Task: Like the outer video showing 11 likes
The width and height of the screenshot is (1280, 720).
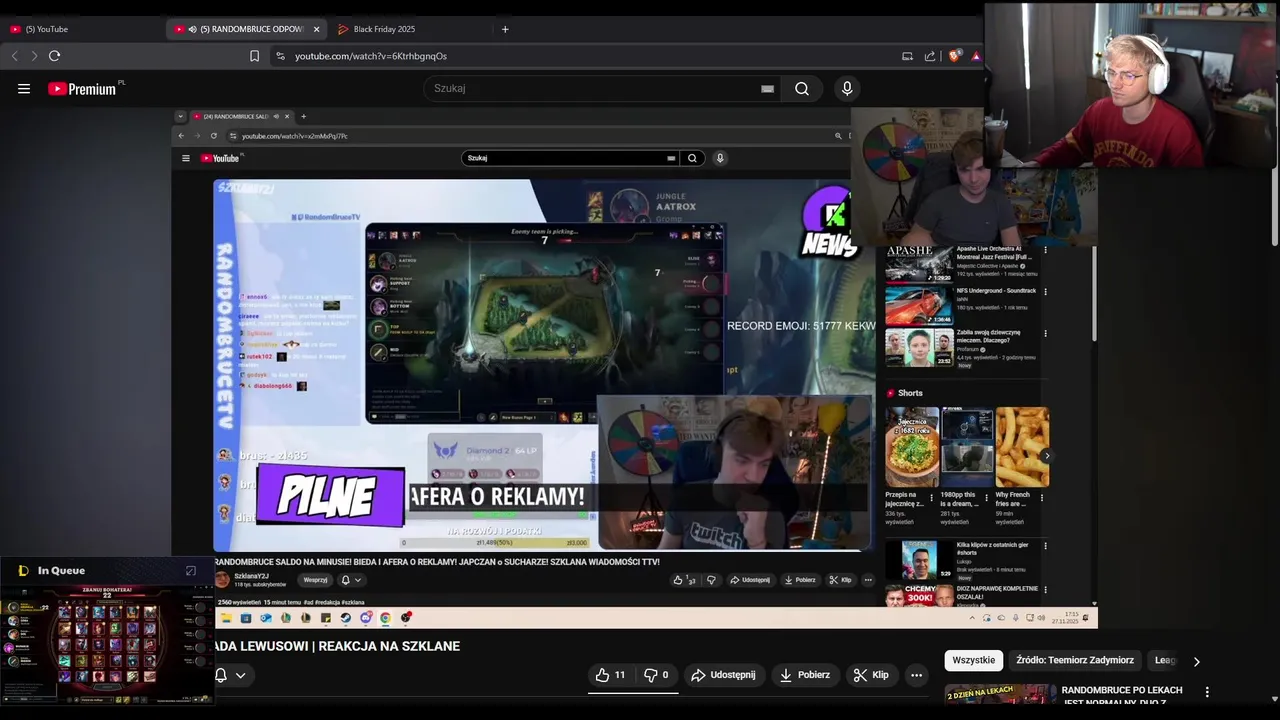Action: point(610,675)
